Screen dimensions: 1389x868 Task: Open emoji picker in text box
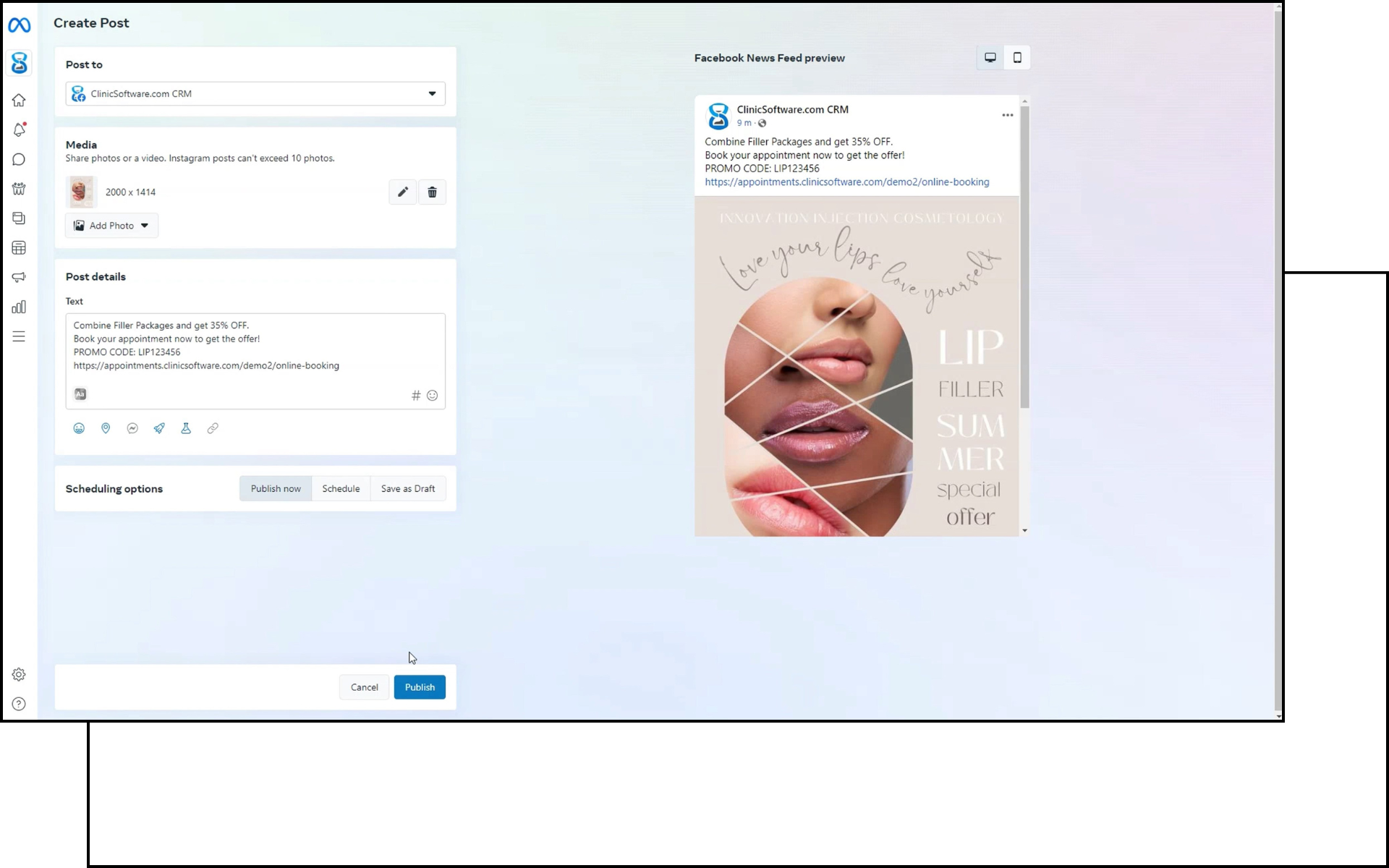click(432, 396)
